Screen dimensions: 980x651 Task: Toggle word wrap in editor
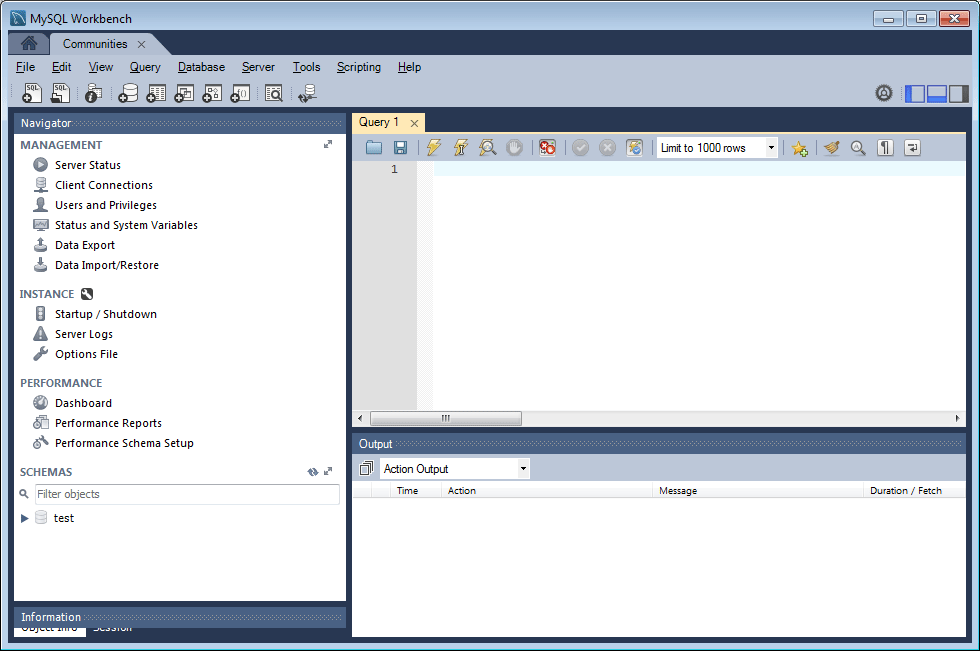coord(912,148)
